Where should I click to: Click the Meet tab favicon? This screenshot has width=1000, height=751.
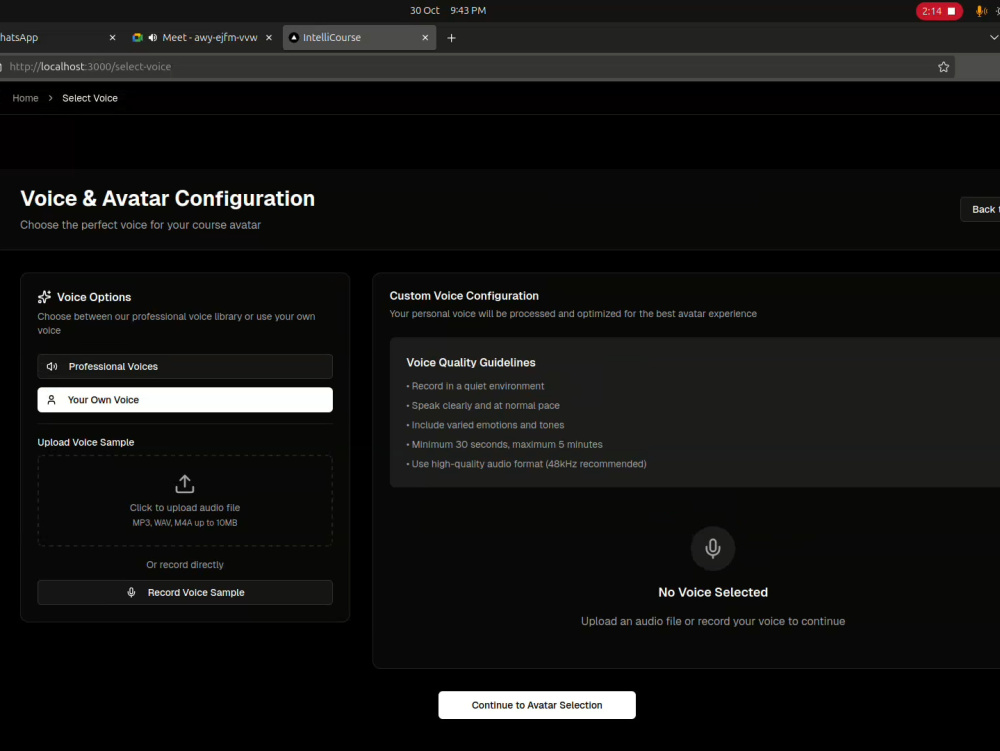[x=137, y=38]
